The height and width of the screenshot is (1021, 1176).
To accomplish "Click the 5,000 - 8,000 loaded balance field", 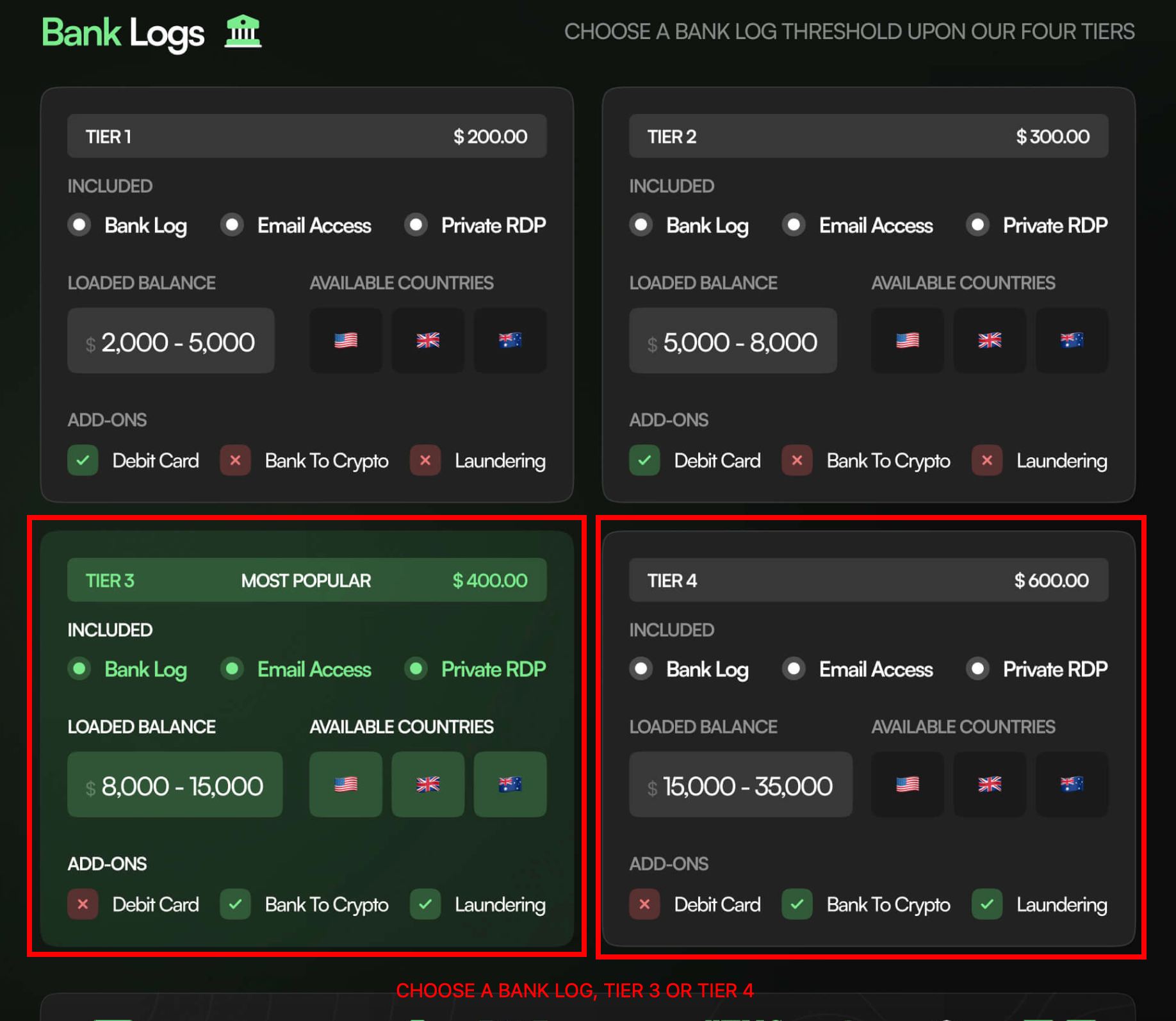I will (x=733, y=340).
